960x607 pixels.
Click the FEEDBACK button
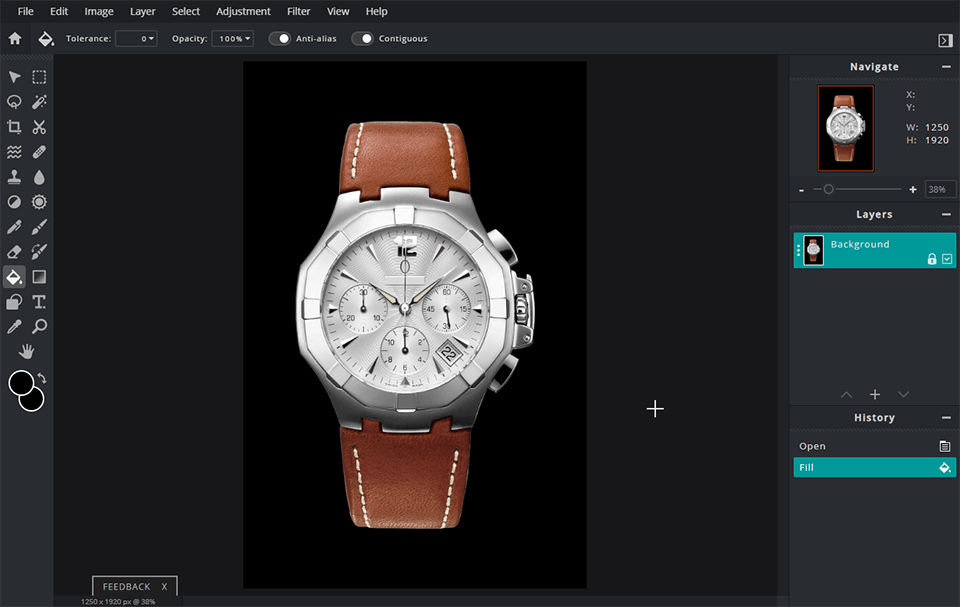click(128, 587)
